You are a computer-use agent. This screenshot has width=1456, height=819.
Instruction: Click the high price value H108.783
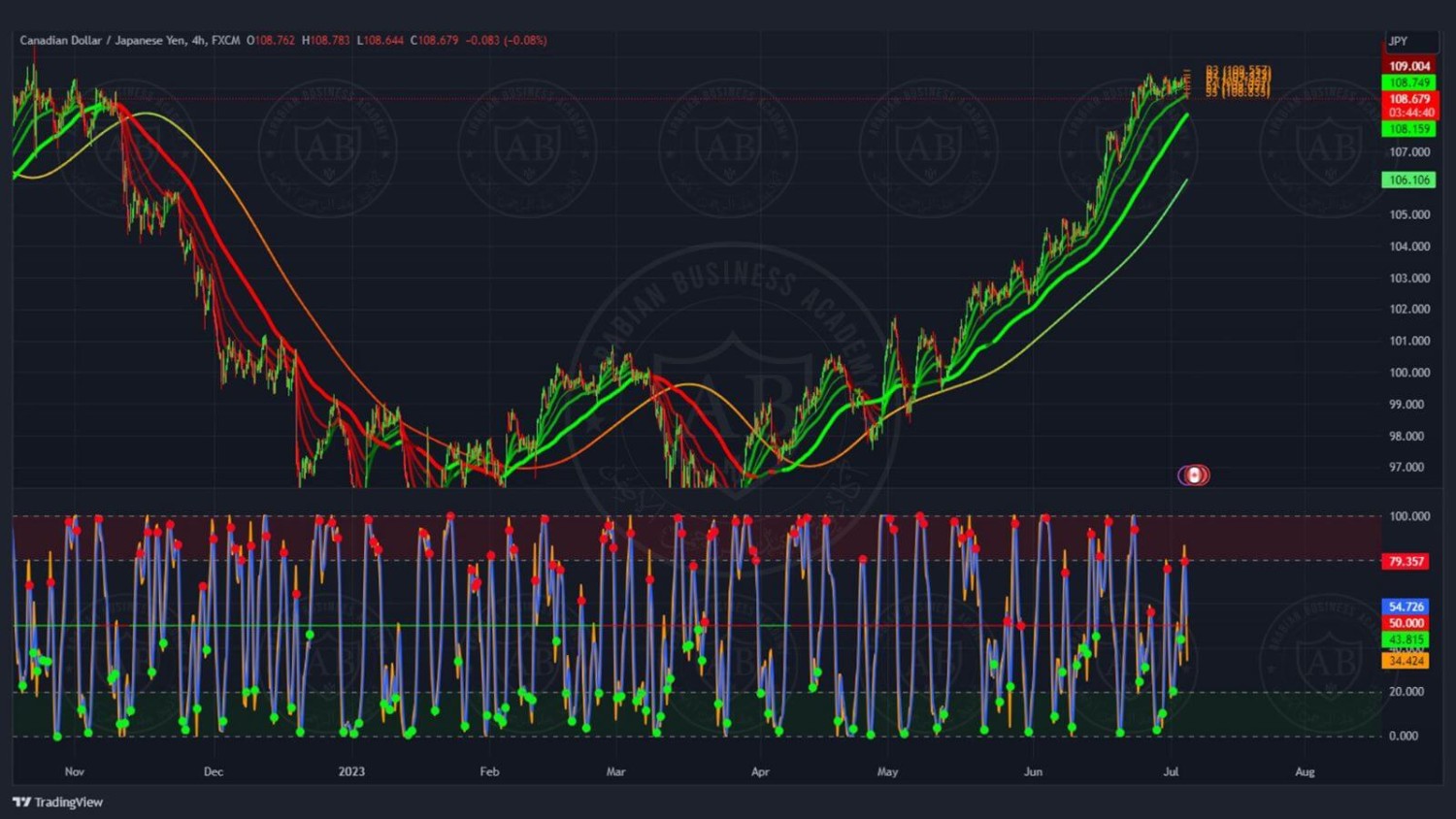(326, 41)
